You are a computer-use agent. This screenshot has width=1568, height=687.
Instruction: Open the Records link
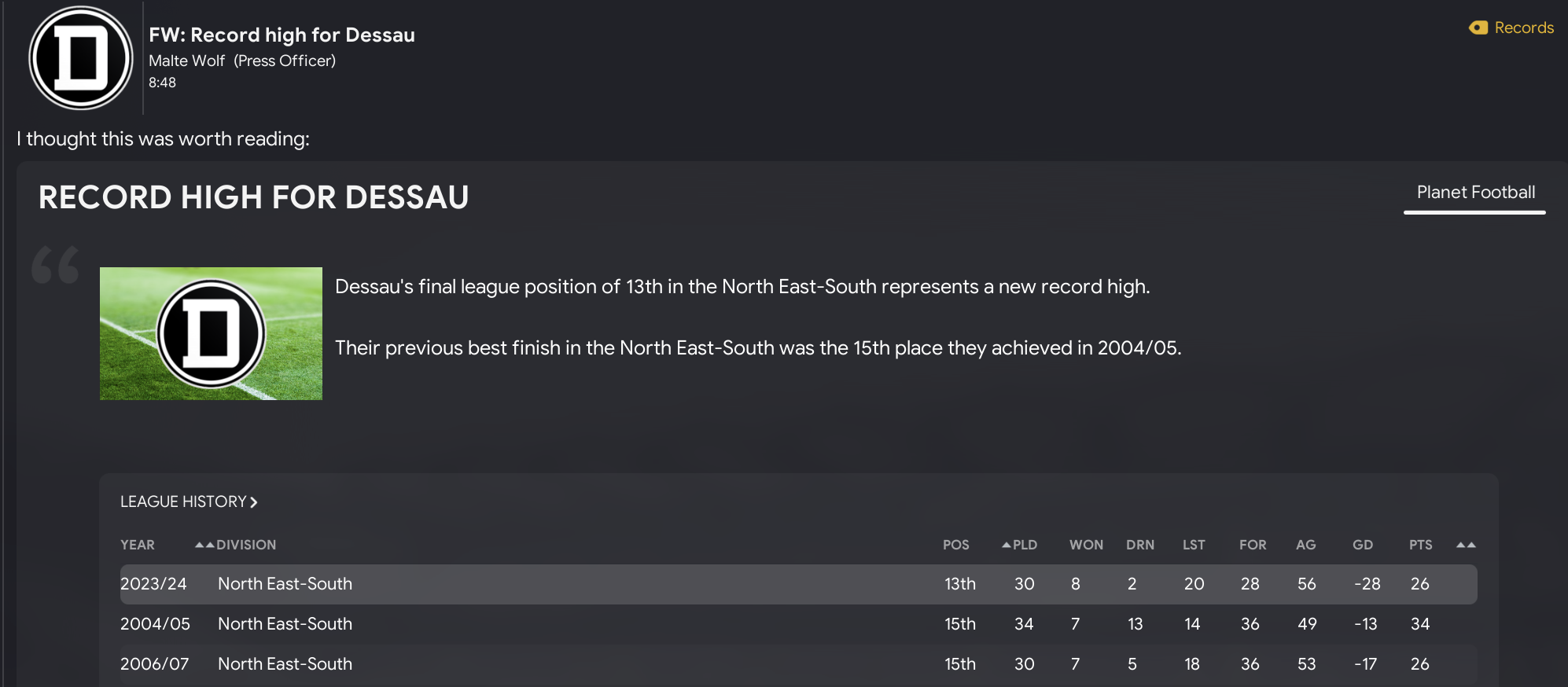pos(1523,28)
